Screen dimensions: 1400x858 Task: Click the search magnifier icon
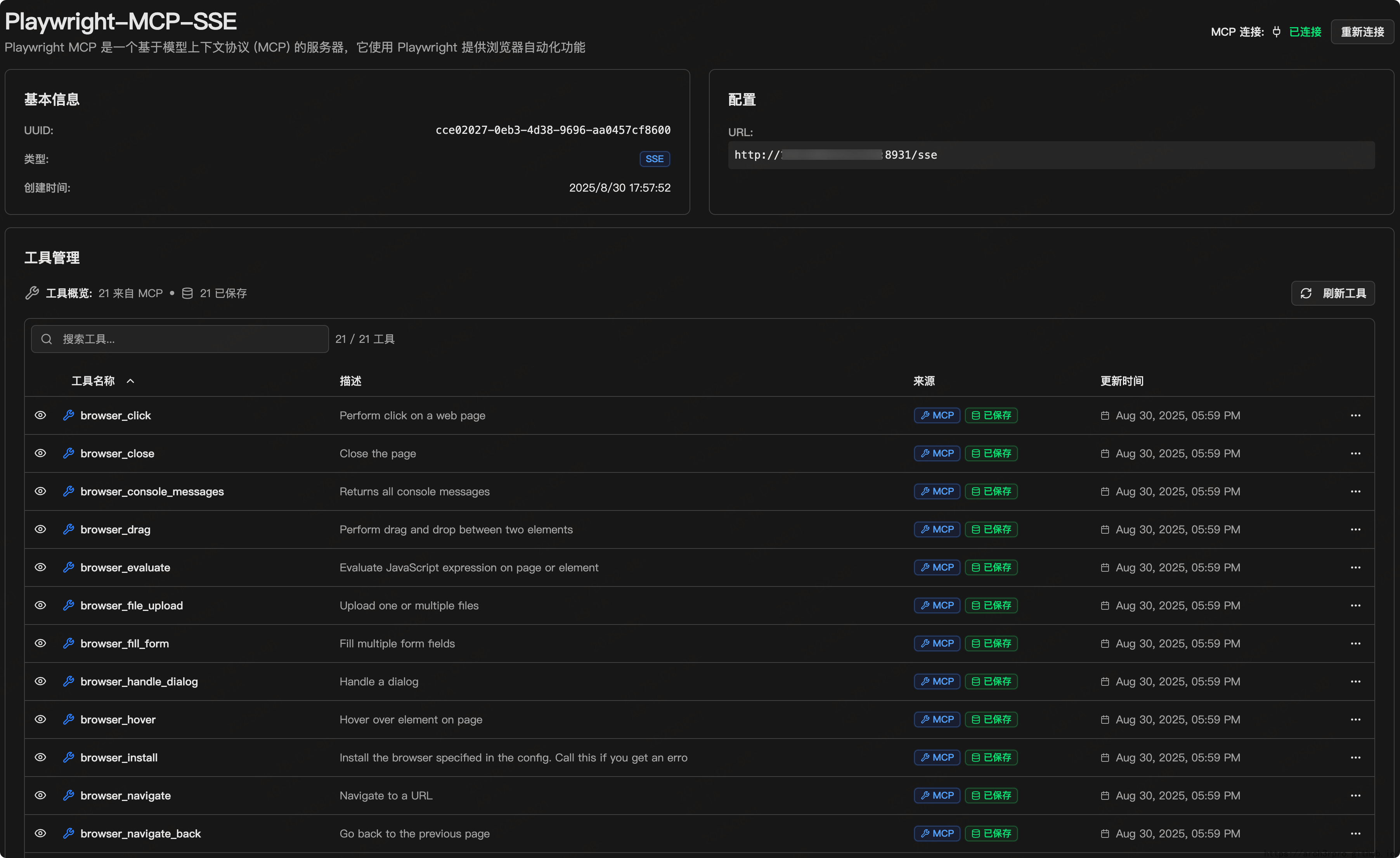(x=47, y=339)
